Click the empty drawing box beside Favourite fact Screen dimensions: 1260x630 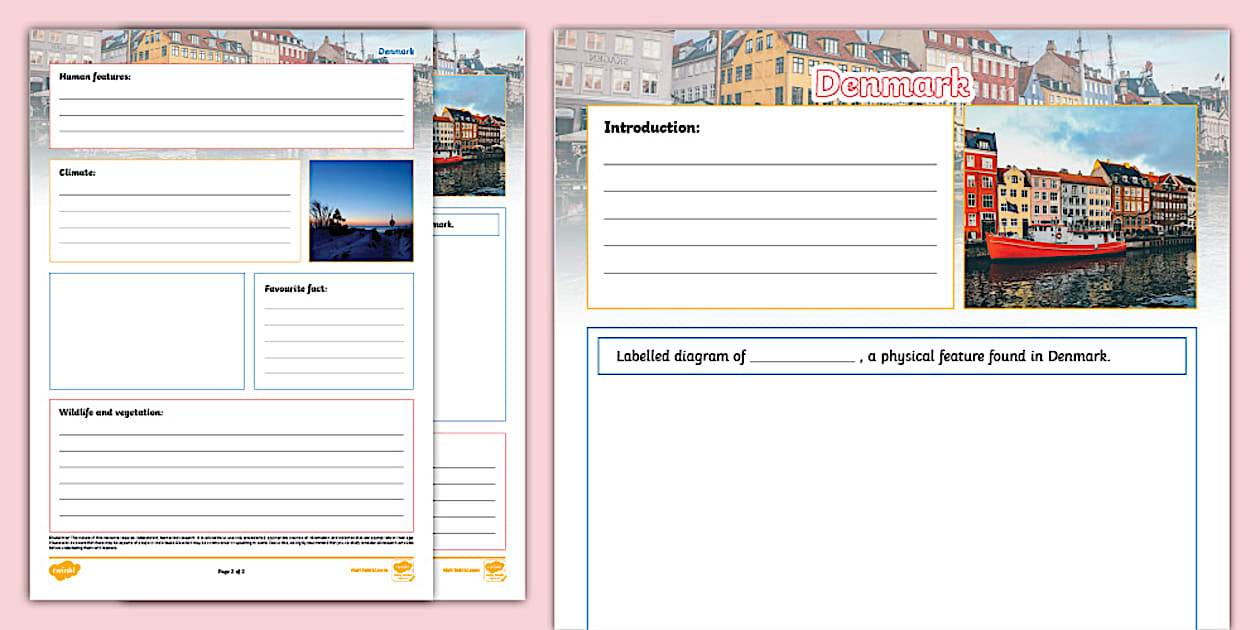point(147,331)
